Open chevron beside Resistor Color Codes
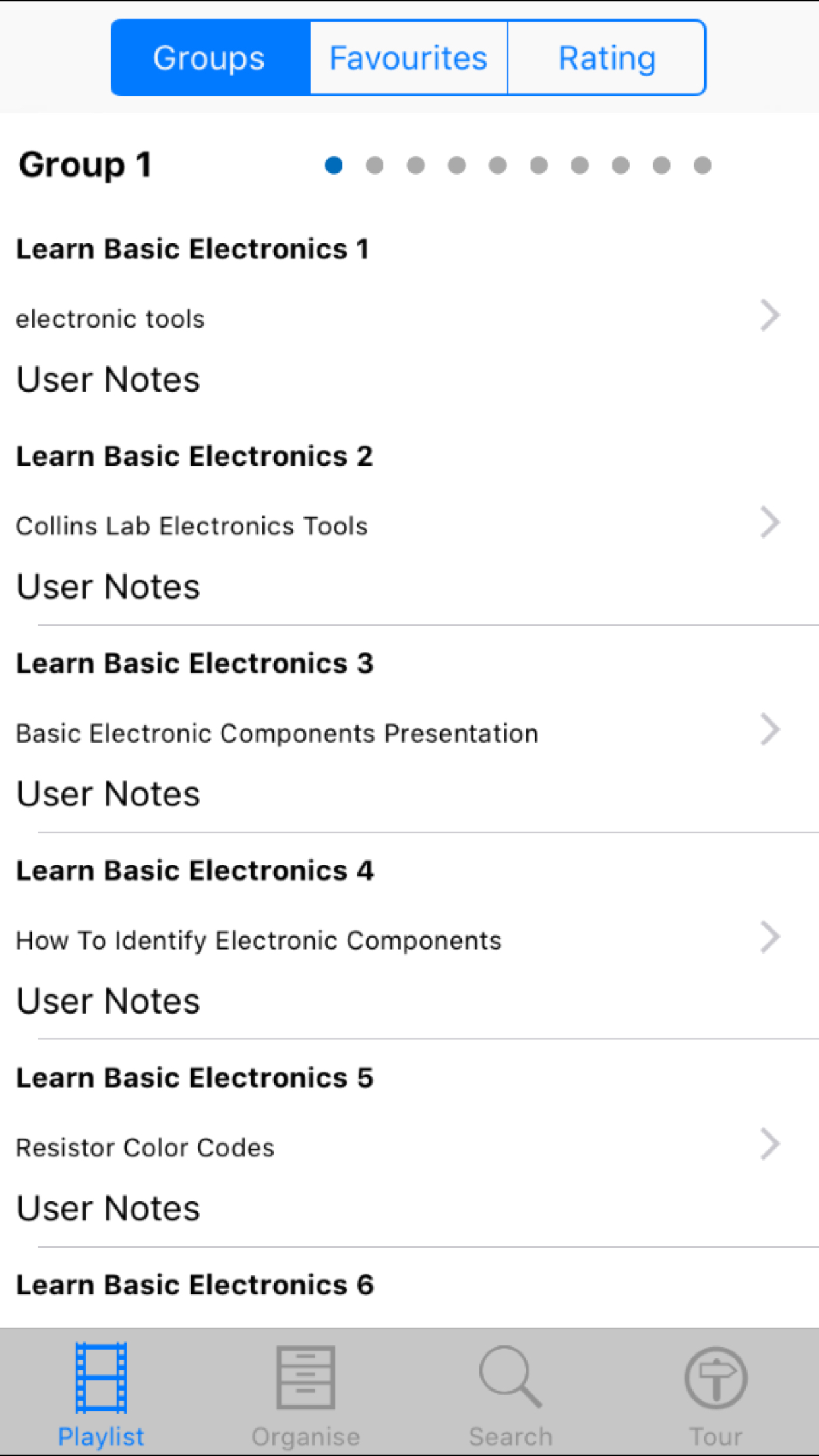Viewport: 819px width, 1456px height. pyautogui.click(x=770, y=1144)
